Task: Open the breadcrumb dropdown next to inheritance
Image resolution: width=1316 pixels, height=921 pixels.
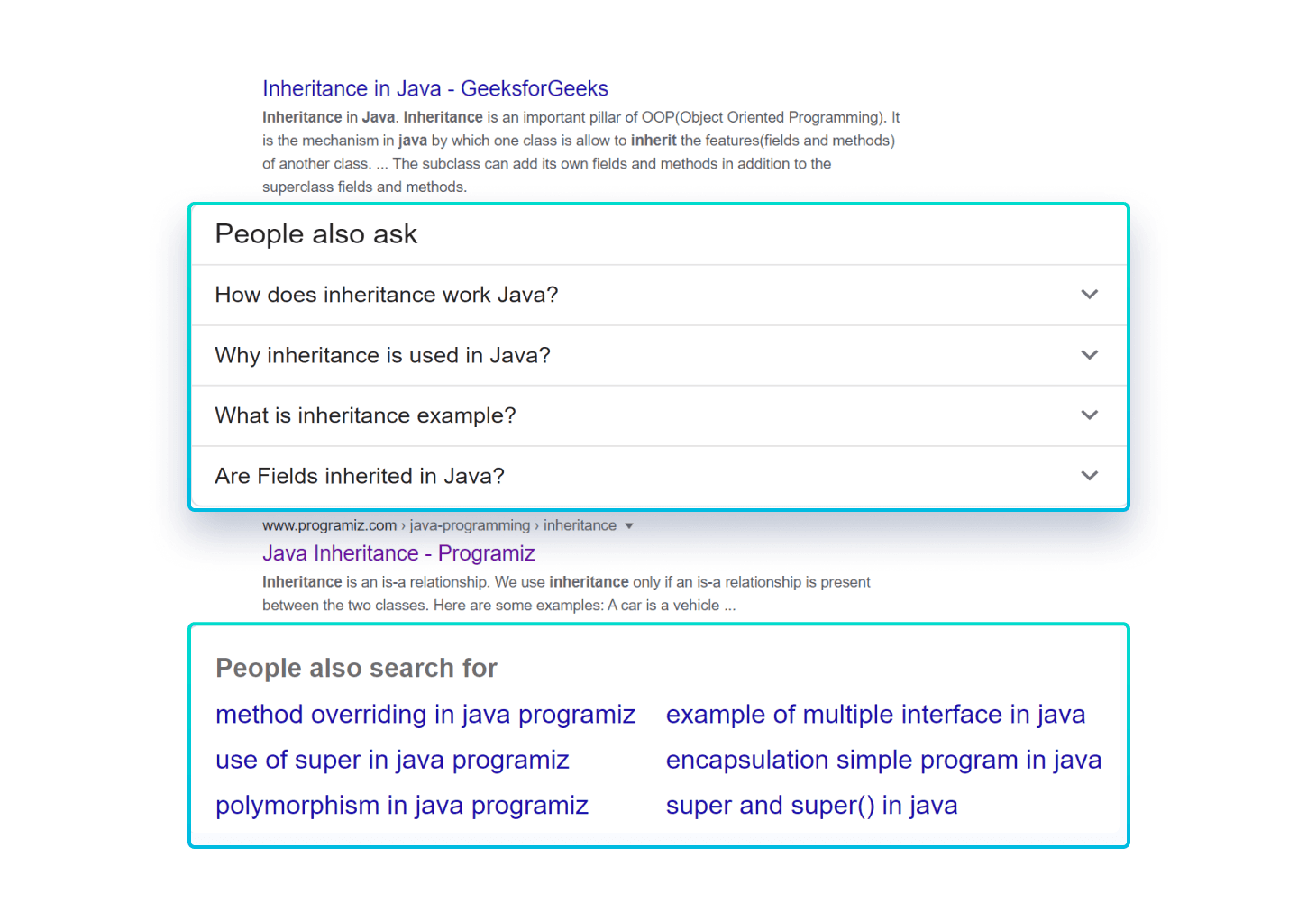Action: point(629,524)
